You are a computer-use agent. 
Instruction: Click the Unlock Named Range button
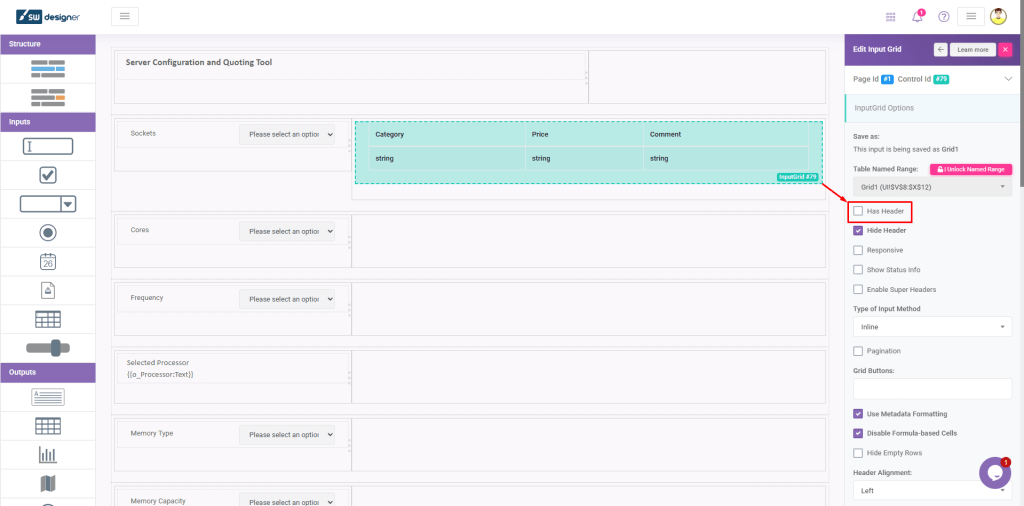click(x=970, y=169)
